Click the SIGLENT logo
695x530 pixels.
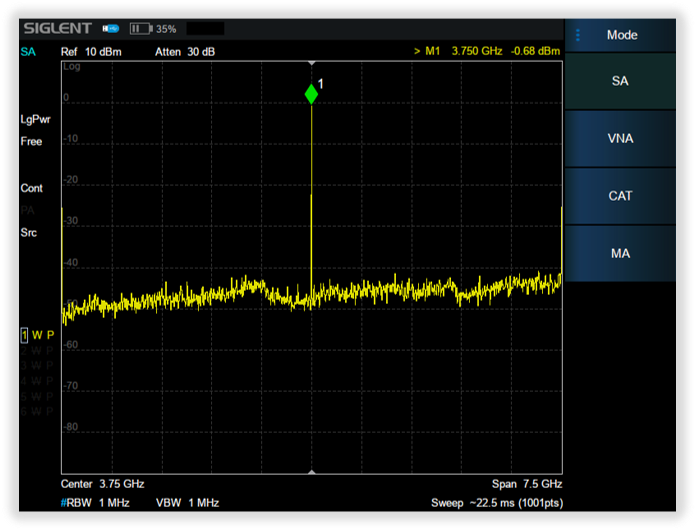[58, 29]
